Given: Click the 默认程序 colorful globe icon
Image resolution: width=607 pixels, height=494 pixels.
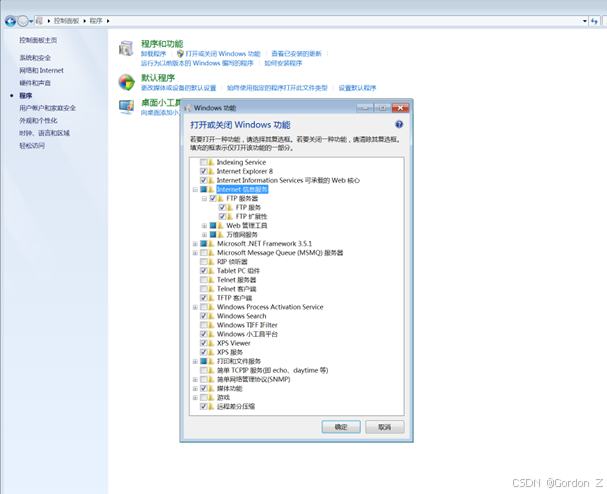Looking at the screenshot, I should pyautogui.click(x=127, y=82).
